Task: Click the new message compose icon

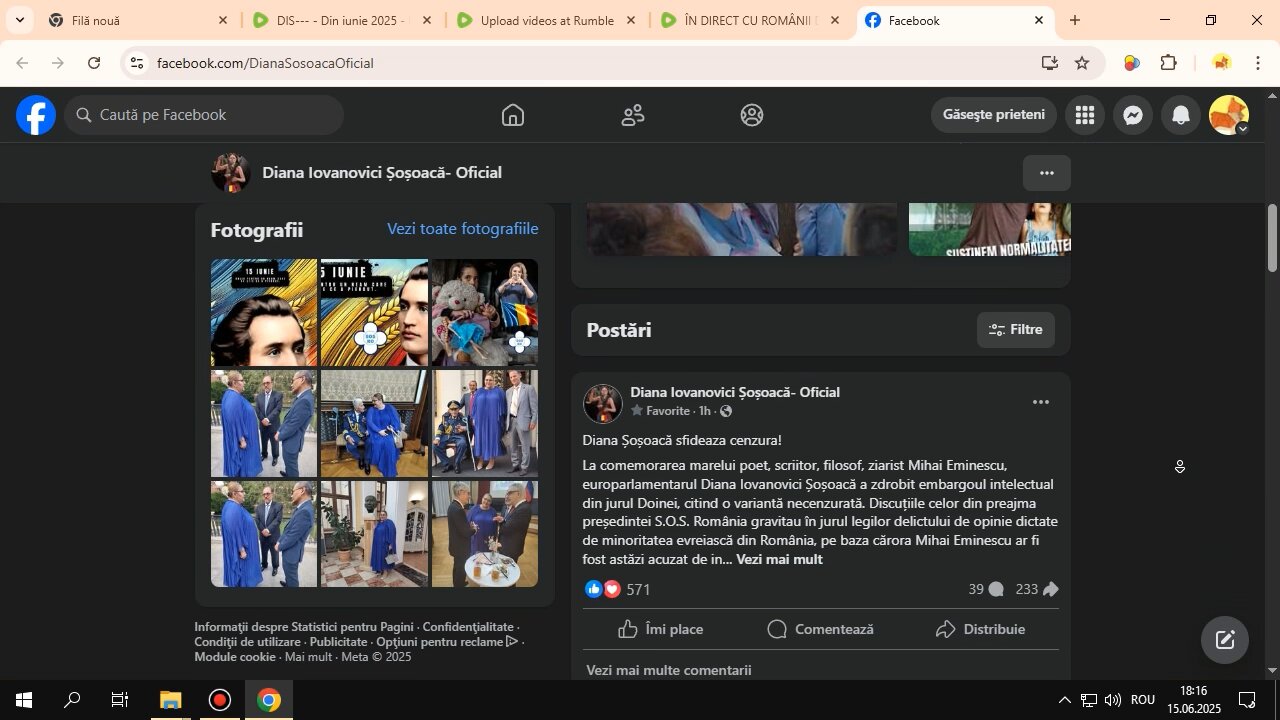Action: coord(1225,640)
